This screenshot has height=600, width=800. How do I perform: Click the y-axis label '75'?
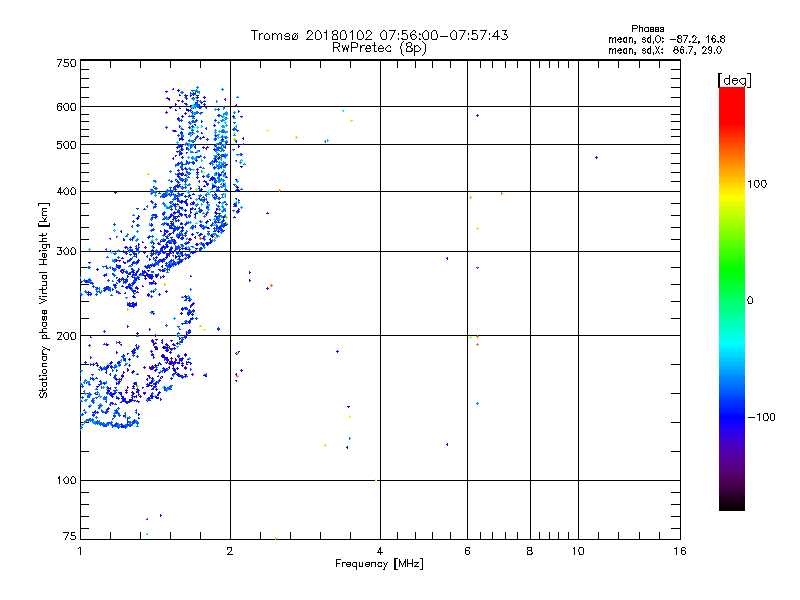point(70,536)
